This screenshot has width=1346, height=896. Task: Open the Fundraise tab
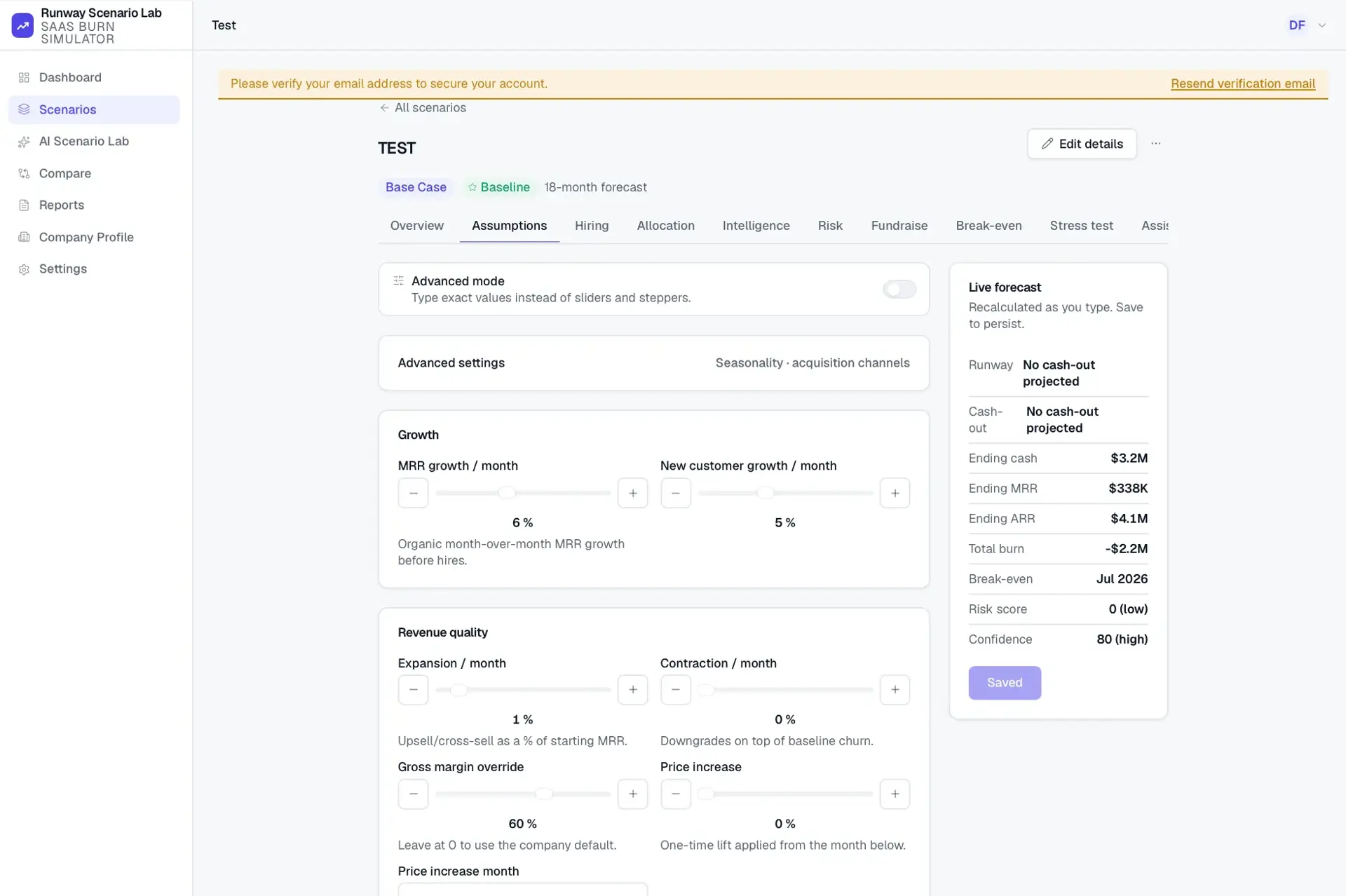(899, 226)
